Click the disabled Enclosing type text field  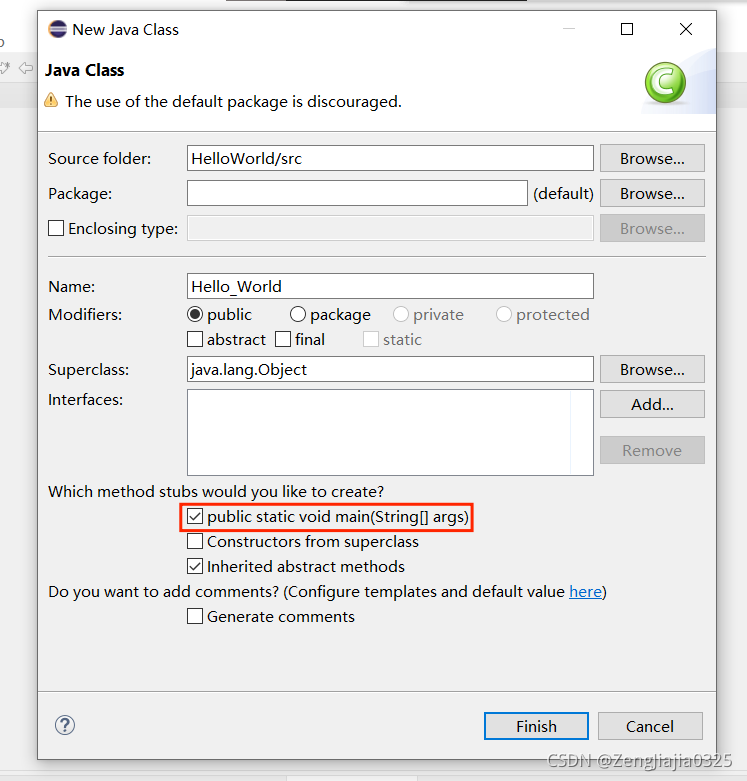tap(390, 228)
